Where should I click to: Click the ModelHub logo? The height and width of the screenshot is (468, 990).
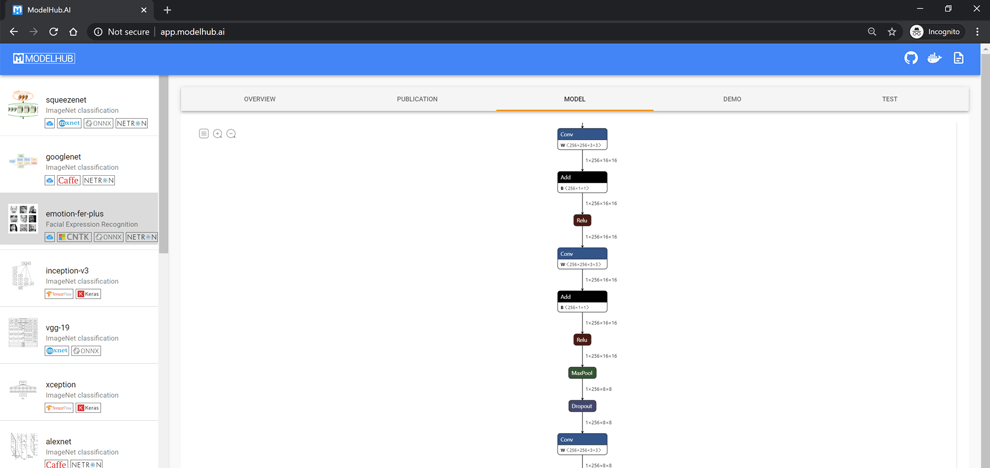tap(44, 59)
